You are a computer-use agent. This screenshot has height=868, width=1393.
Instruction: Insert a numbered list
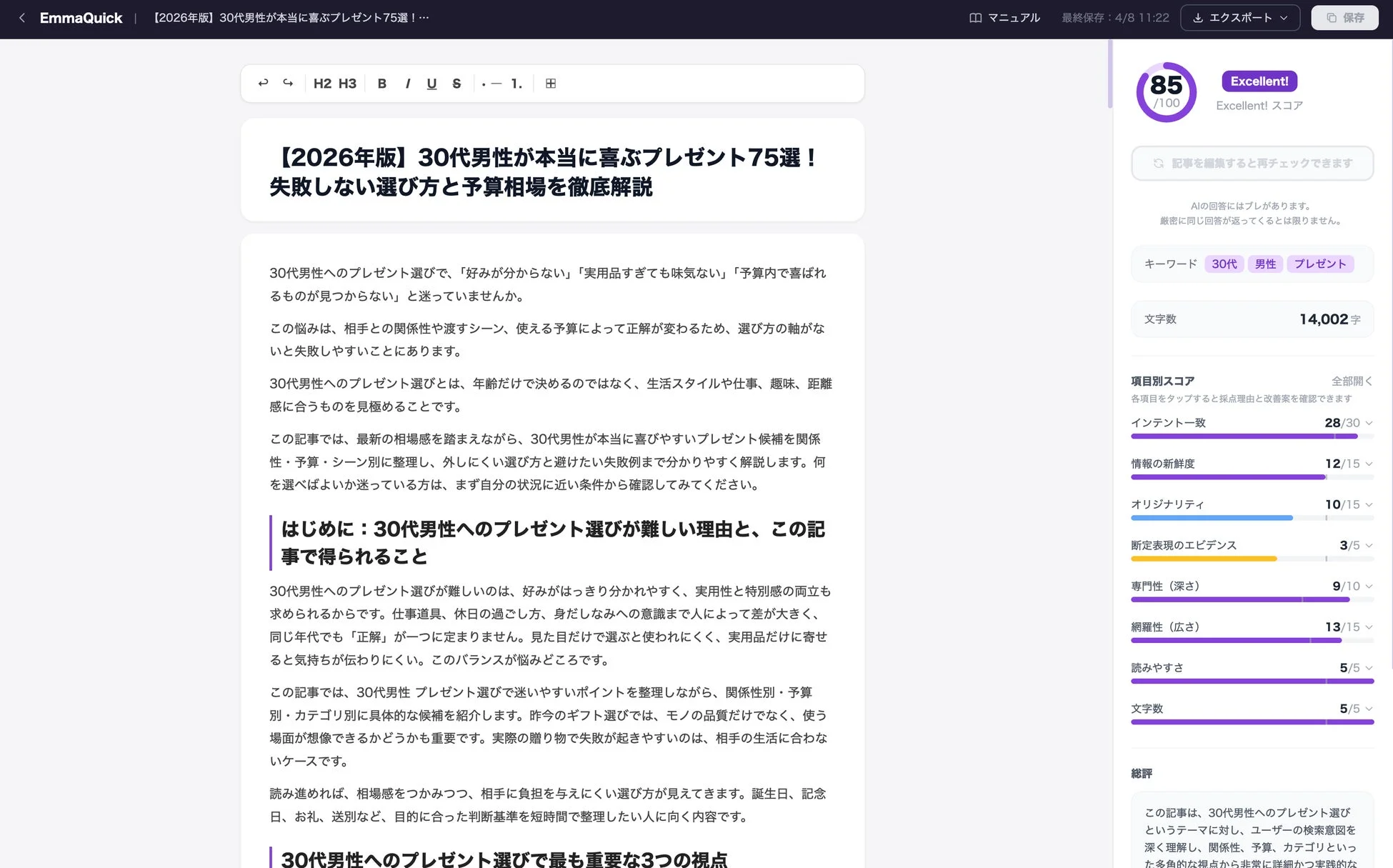(x=516, y=83)
